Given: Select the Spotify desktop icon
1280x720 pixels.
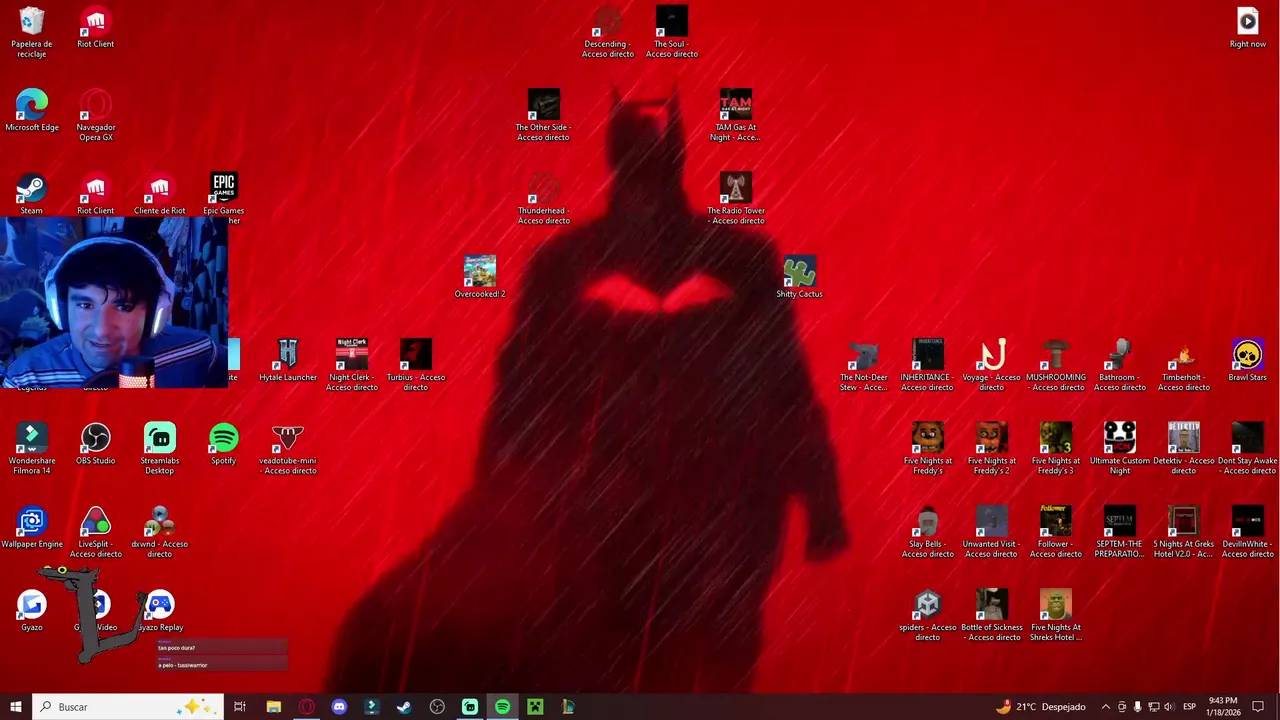Looking at the screenshot, I should point(224,444).
